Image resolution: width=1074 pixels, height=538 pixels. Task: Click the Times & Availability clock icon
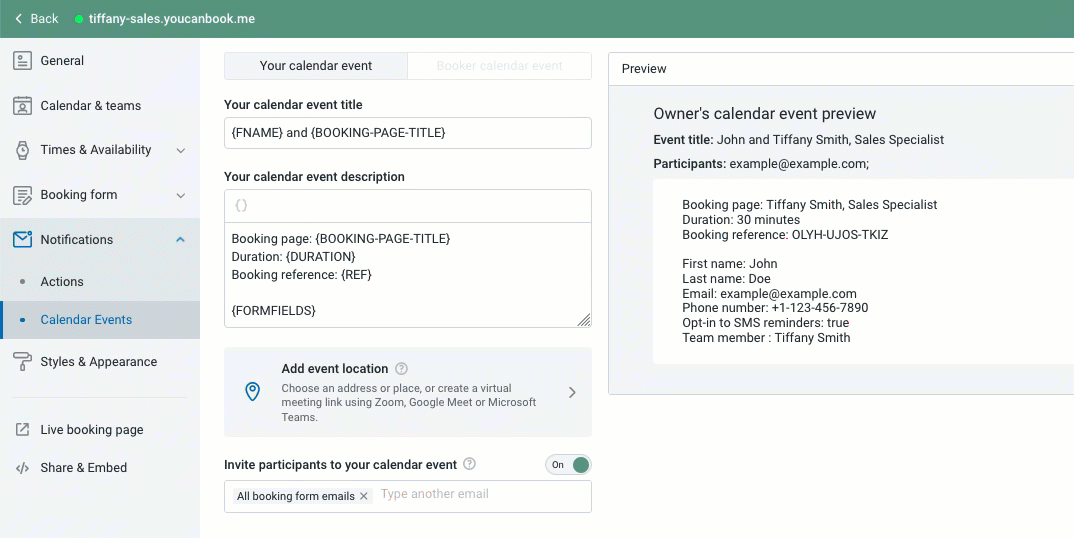22,150
